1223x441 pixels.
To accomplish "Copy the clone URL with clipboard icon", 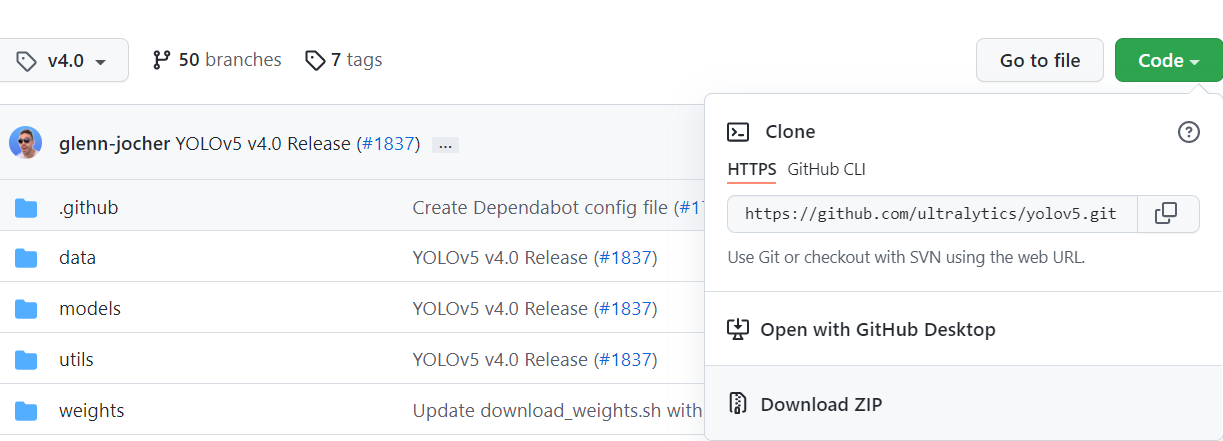I will click(1166, 213).
